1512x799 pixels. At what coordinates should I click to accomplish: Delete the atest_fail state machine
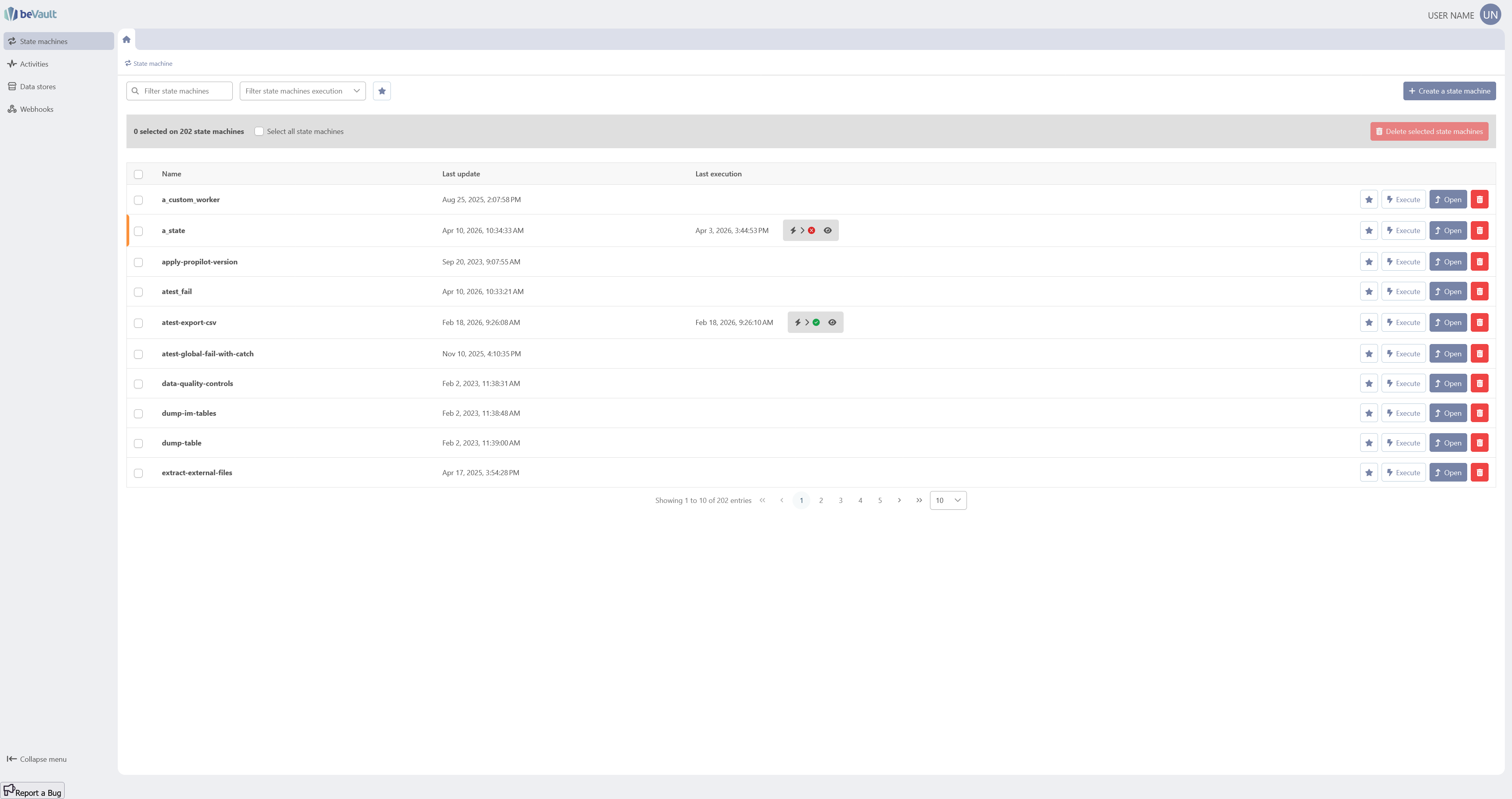[x=1480, y=292]
